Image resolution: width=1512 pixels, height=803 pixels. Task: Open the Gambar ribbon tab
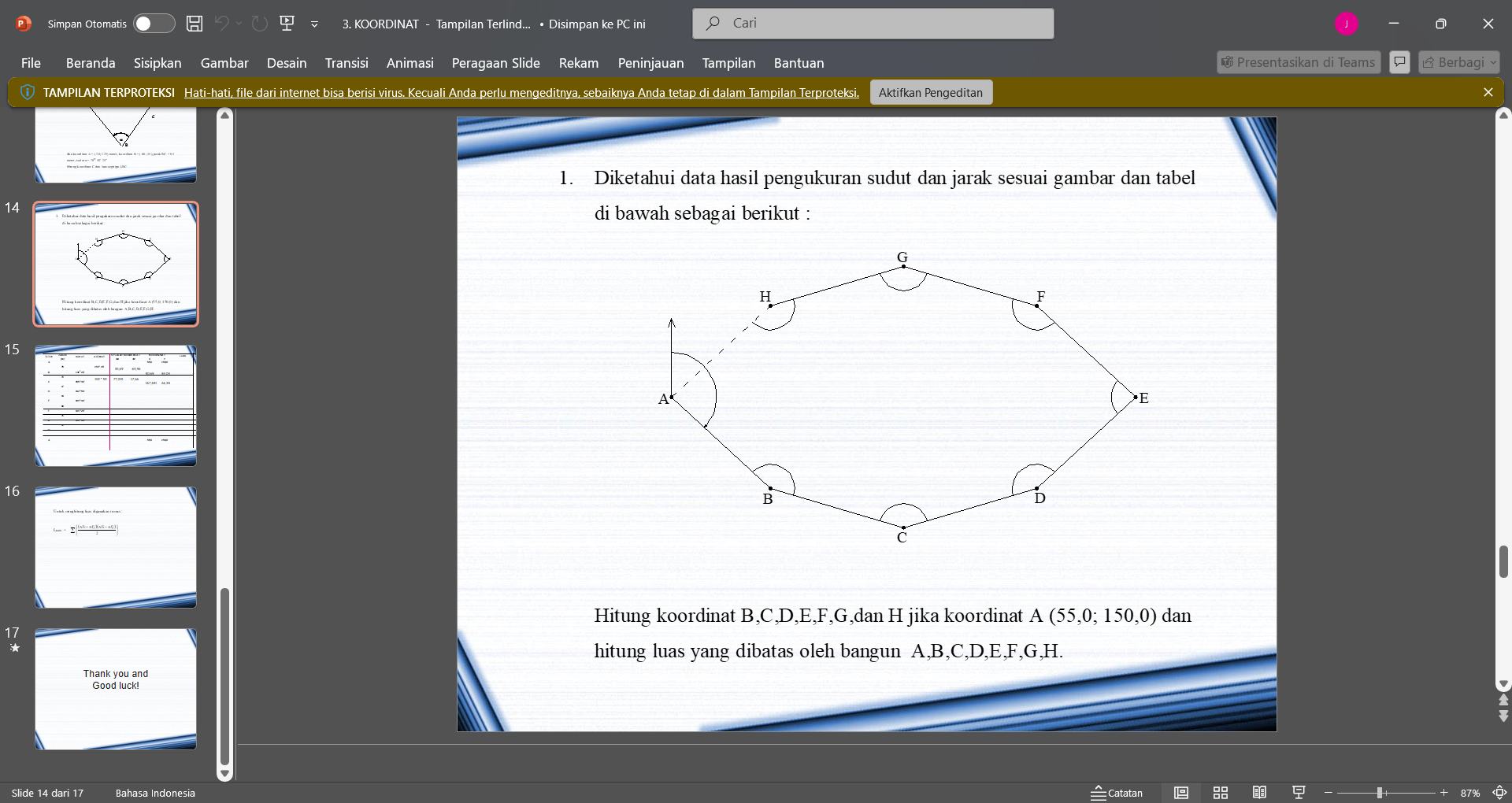tap(224, 63)
